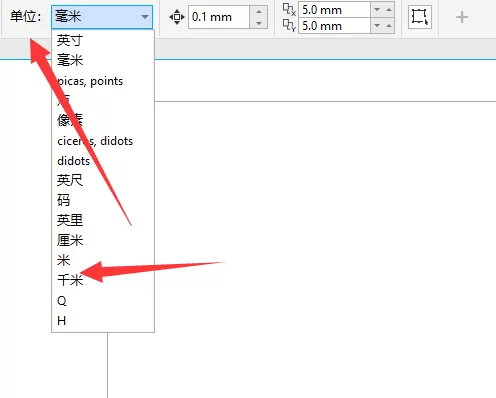Select 英寸 in the units list

coord(103,40)
